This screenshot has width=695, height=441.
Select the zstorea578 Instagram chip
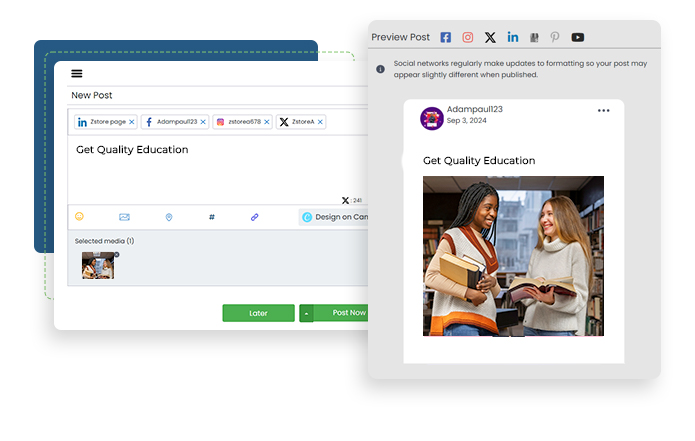point(242,122)
